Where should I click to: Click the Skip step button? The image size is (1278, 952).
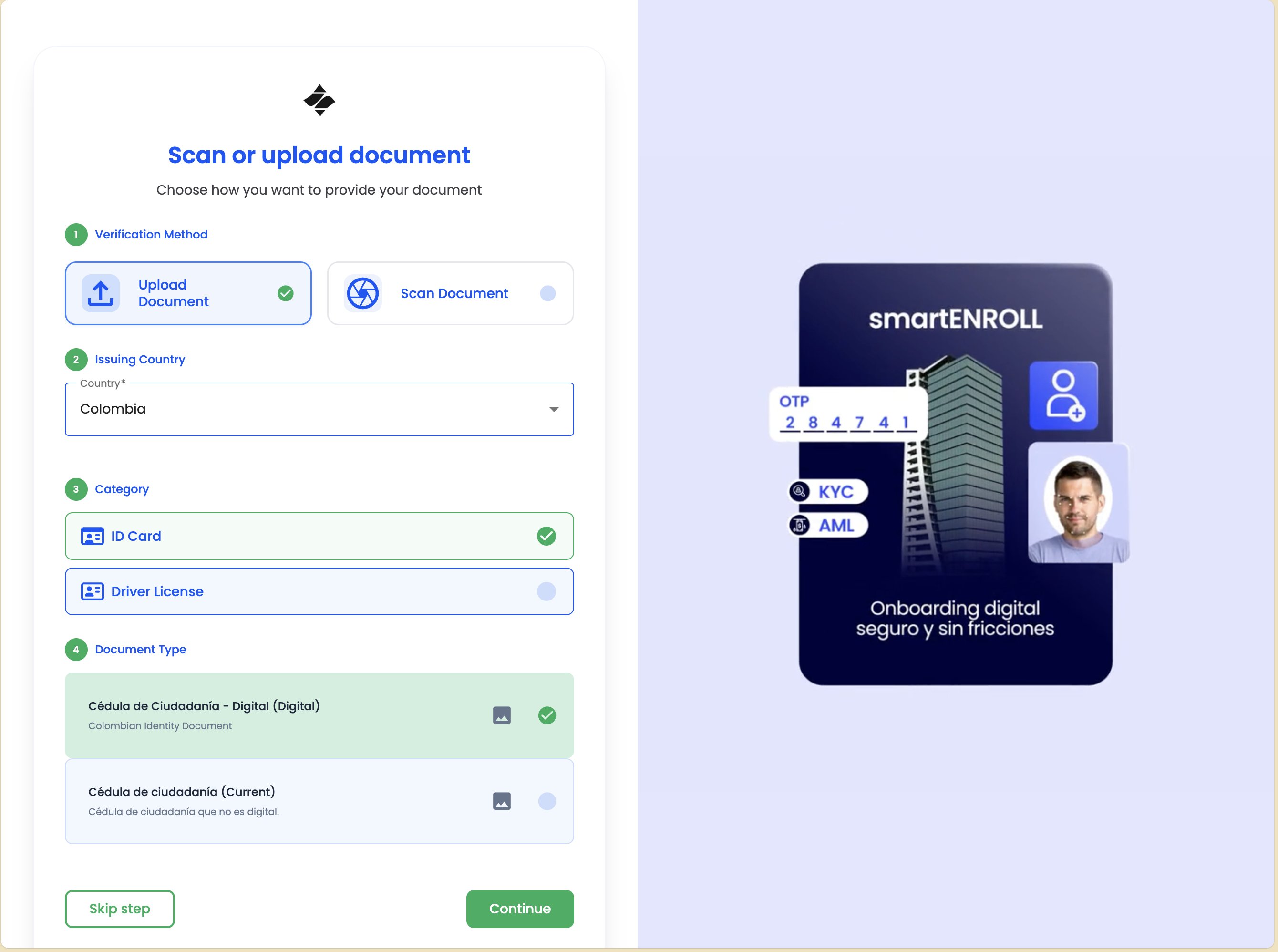point(119,909)
